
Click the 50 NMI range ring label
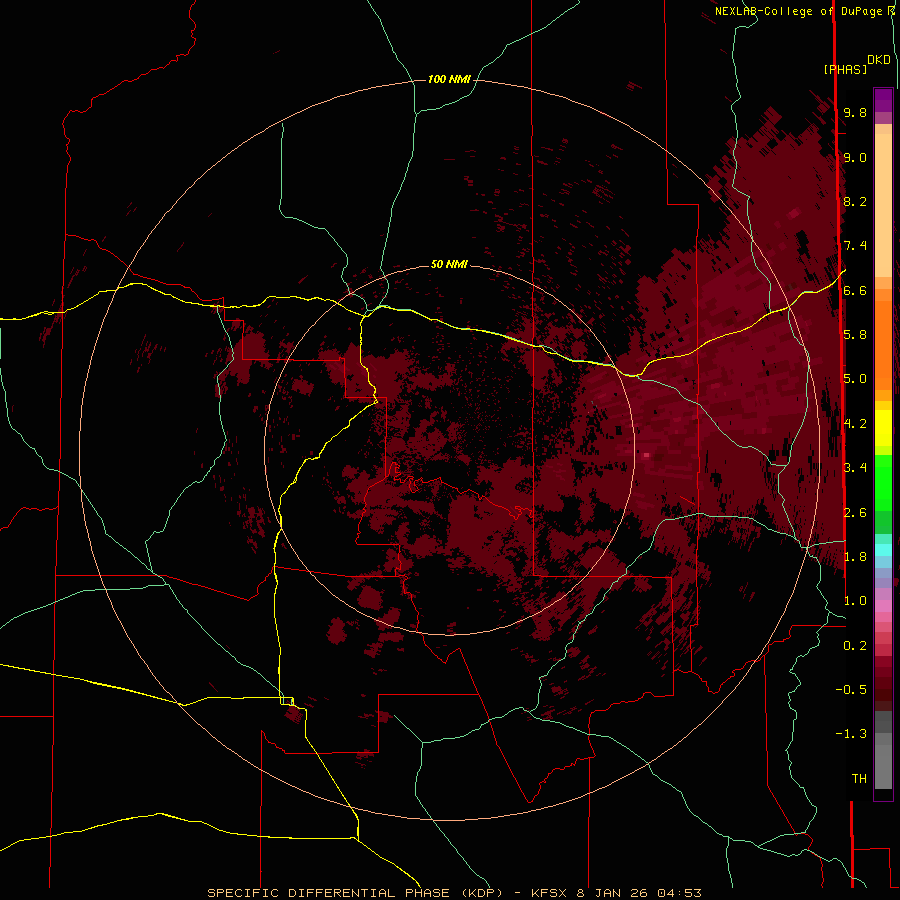tap(449, 264)
